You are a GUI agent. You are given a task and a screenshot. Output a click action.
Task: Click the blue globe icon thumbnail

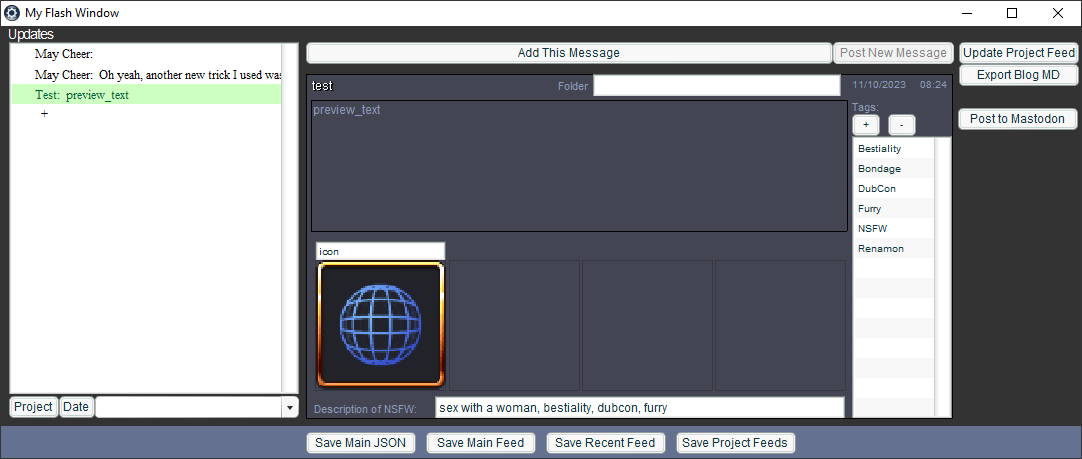click(381, 325)
